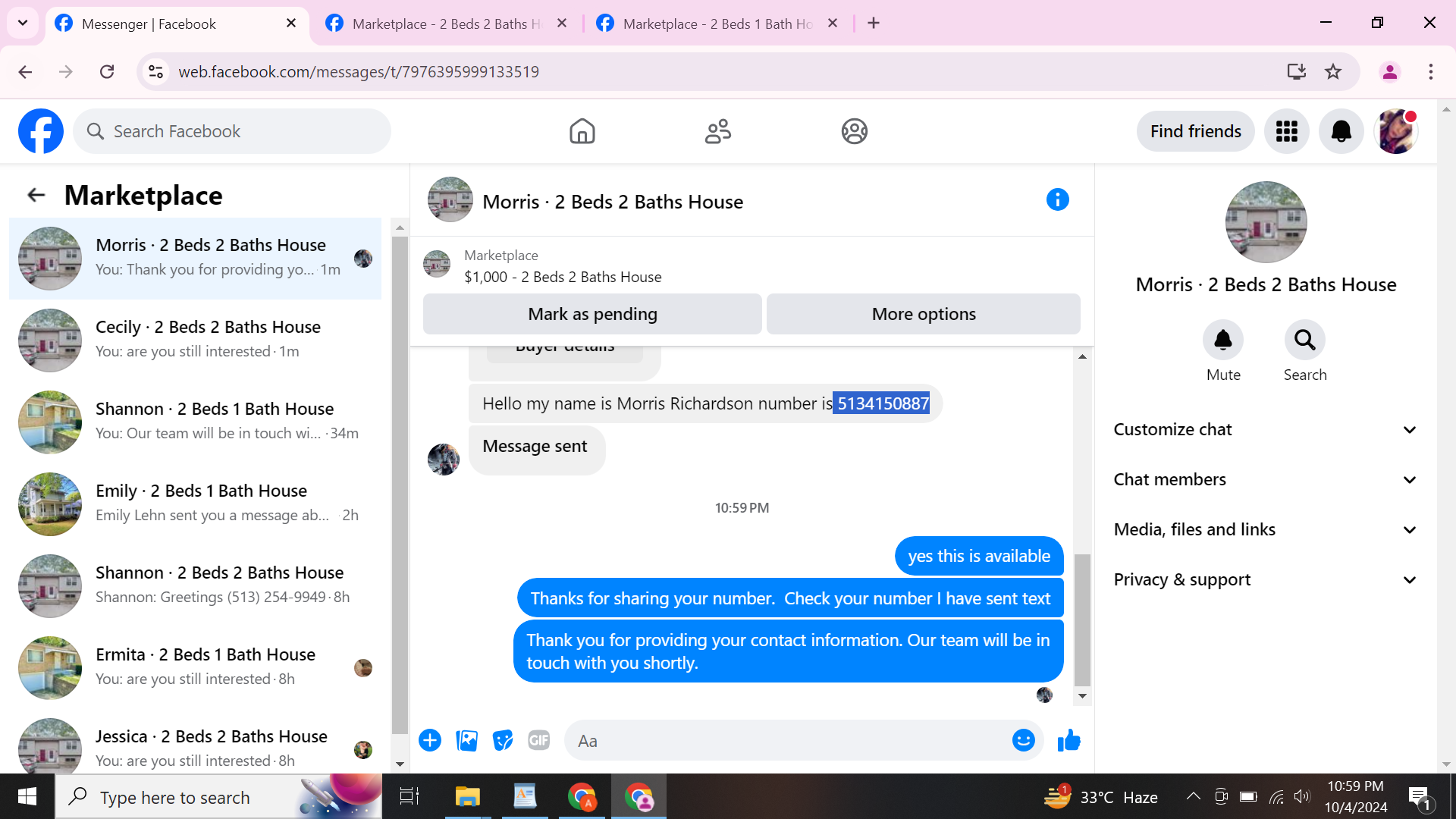Focus the Search Facebook field

click(232, 131)
